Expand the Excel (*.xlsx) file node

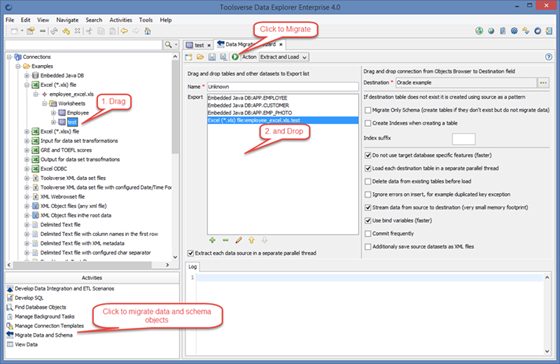click(27, 131)
